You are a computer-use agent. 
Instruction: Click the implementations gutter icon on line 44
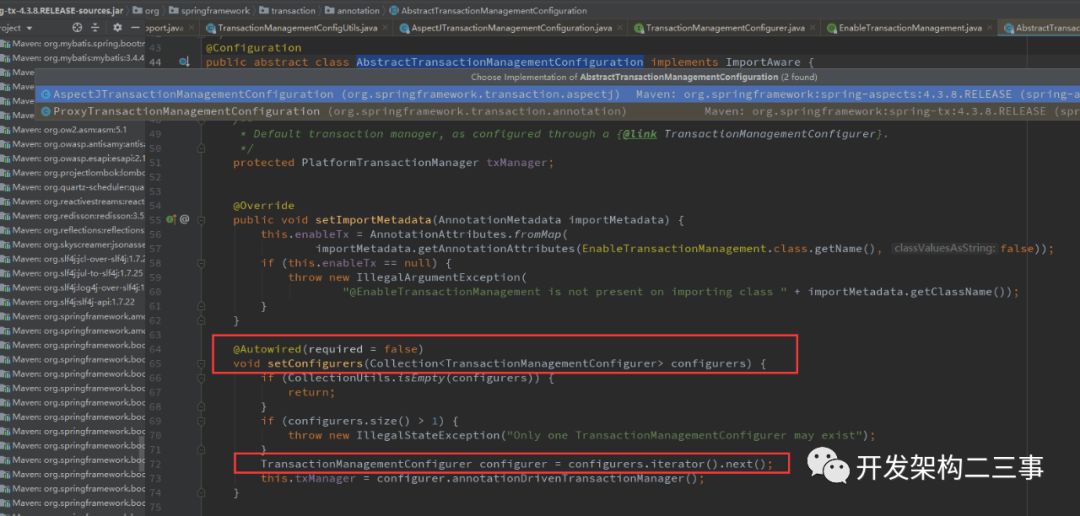pos(184,62)
